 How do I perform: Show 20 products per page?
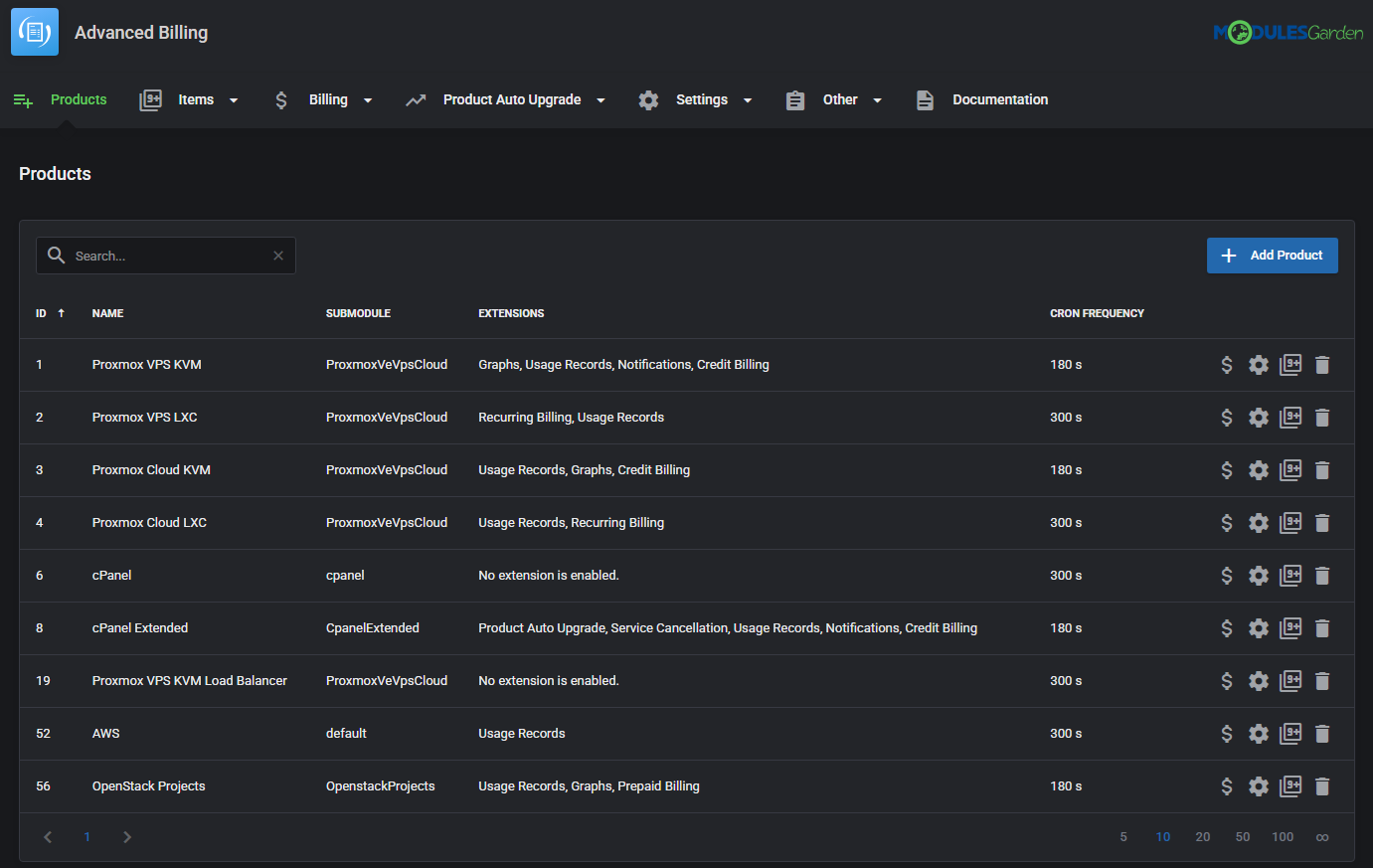tap(1203, 837)
